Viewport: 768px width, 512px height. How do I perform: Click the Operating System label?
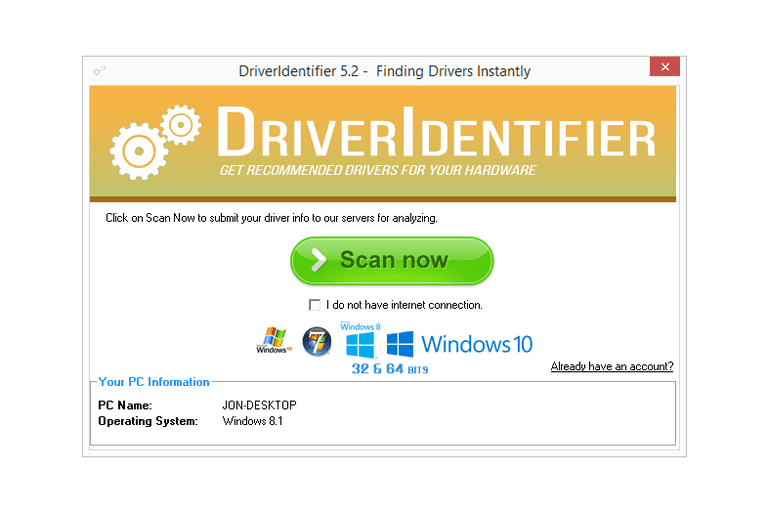click(148, 421)
